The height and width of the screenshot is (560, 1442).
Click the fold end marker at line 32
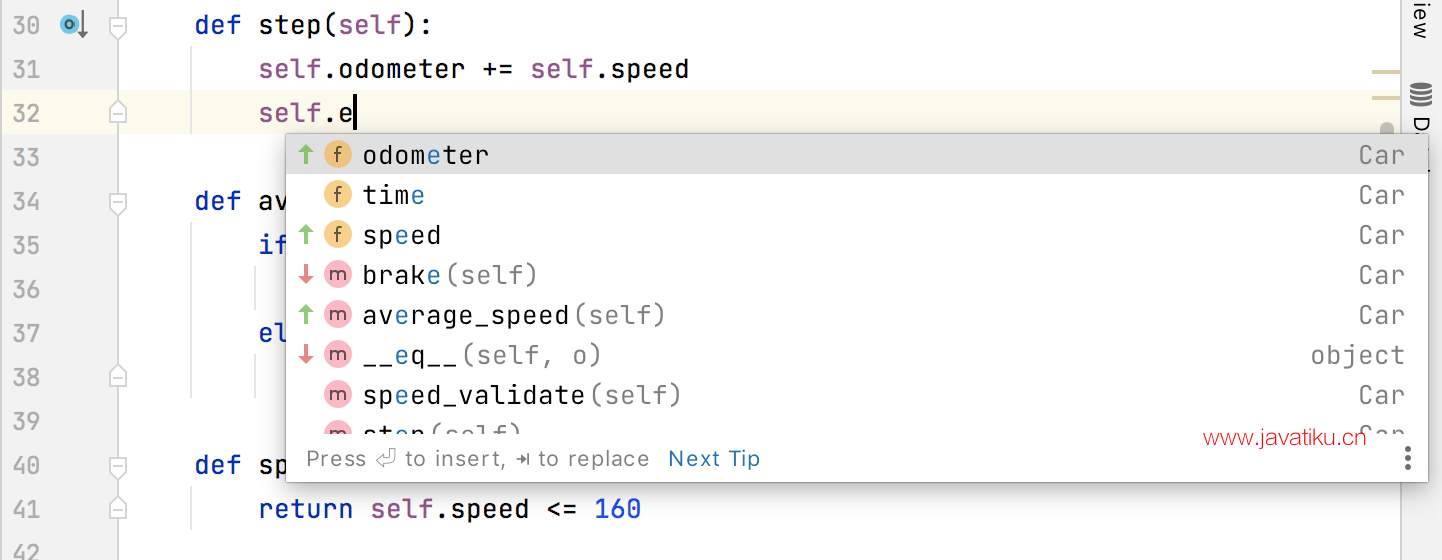click(x=118, y=112)
